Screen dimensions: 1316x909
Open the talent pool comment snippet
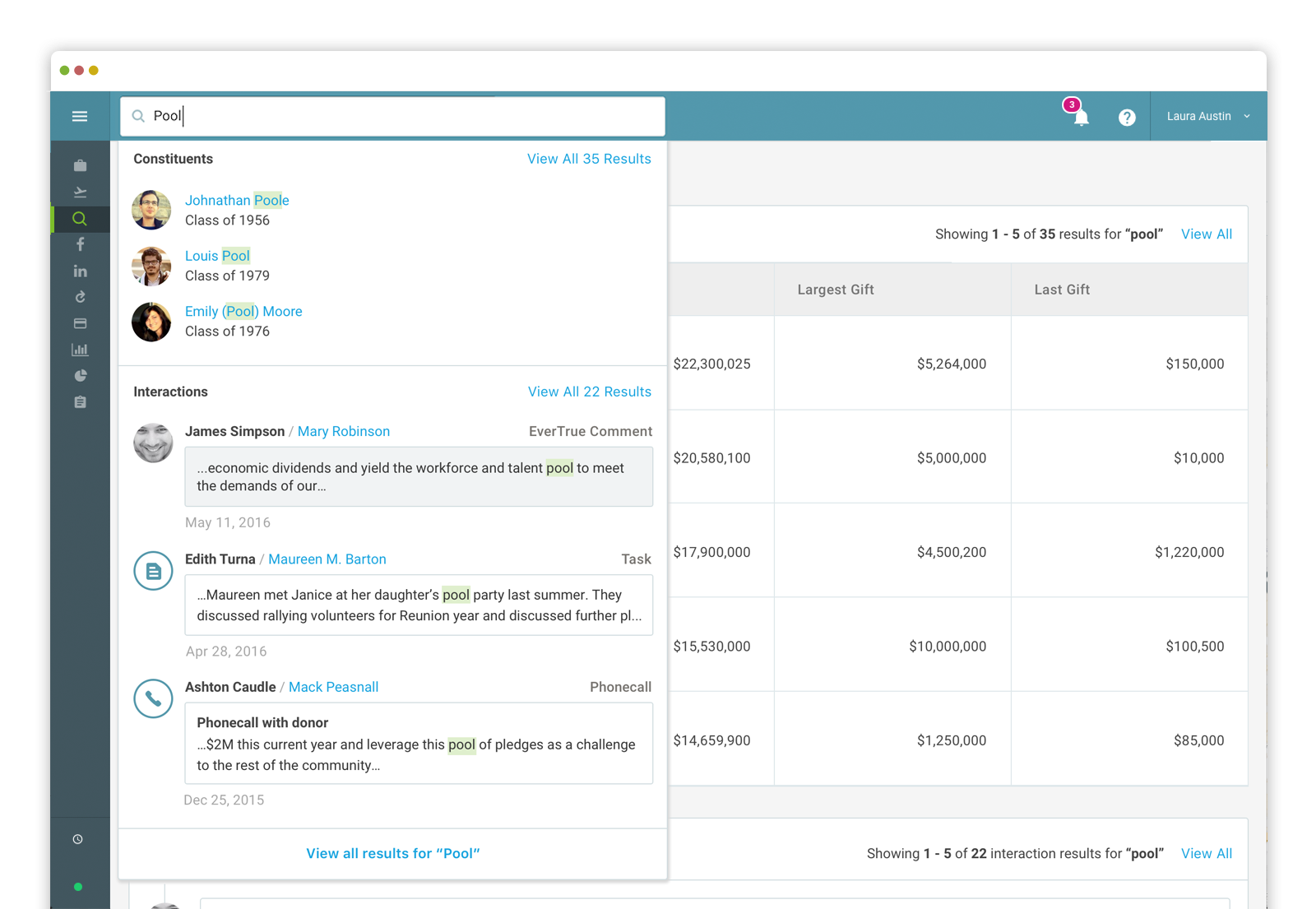[419, 476]
